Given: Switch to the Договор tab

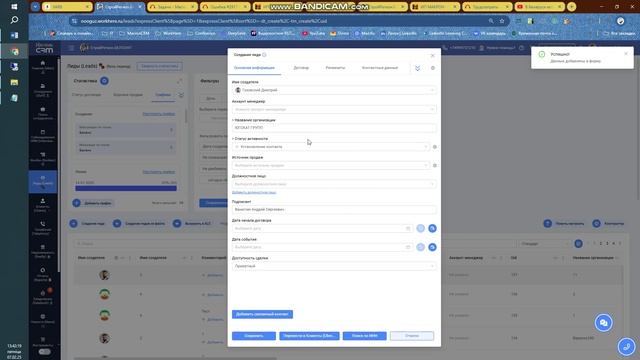Looking at the screenshot, I should coord(301,68).
